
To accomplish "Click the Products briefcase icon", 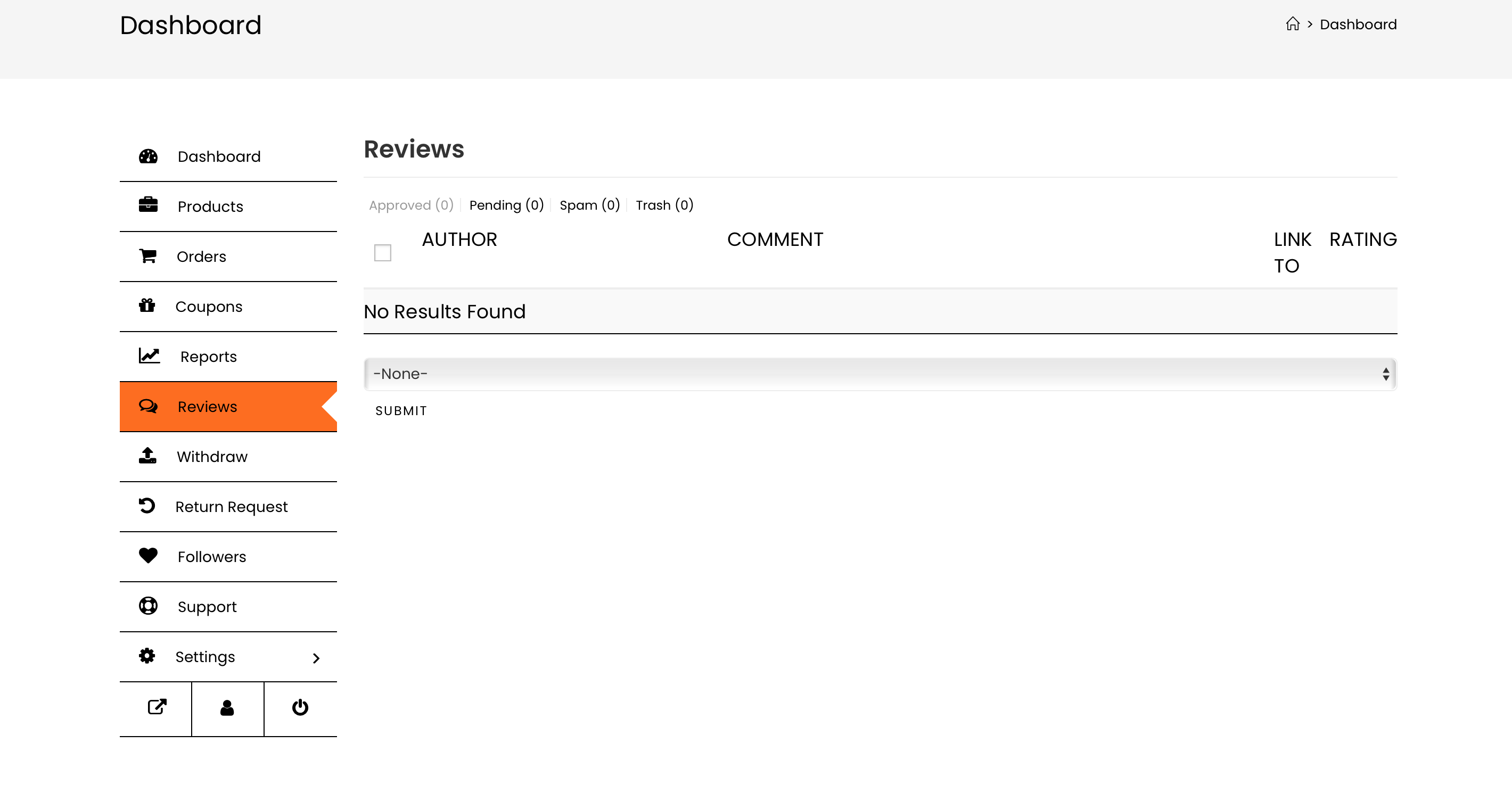I will click(148, 205).
